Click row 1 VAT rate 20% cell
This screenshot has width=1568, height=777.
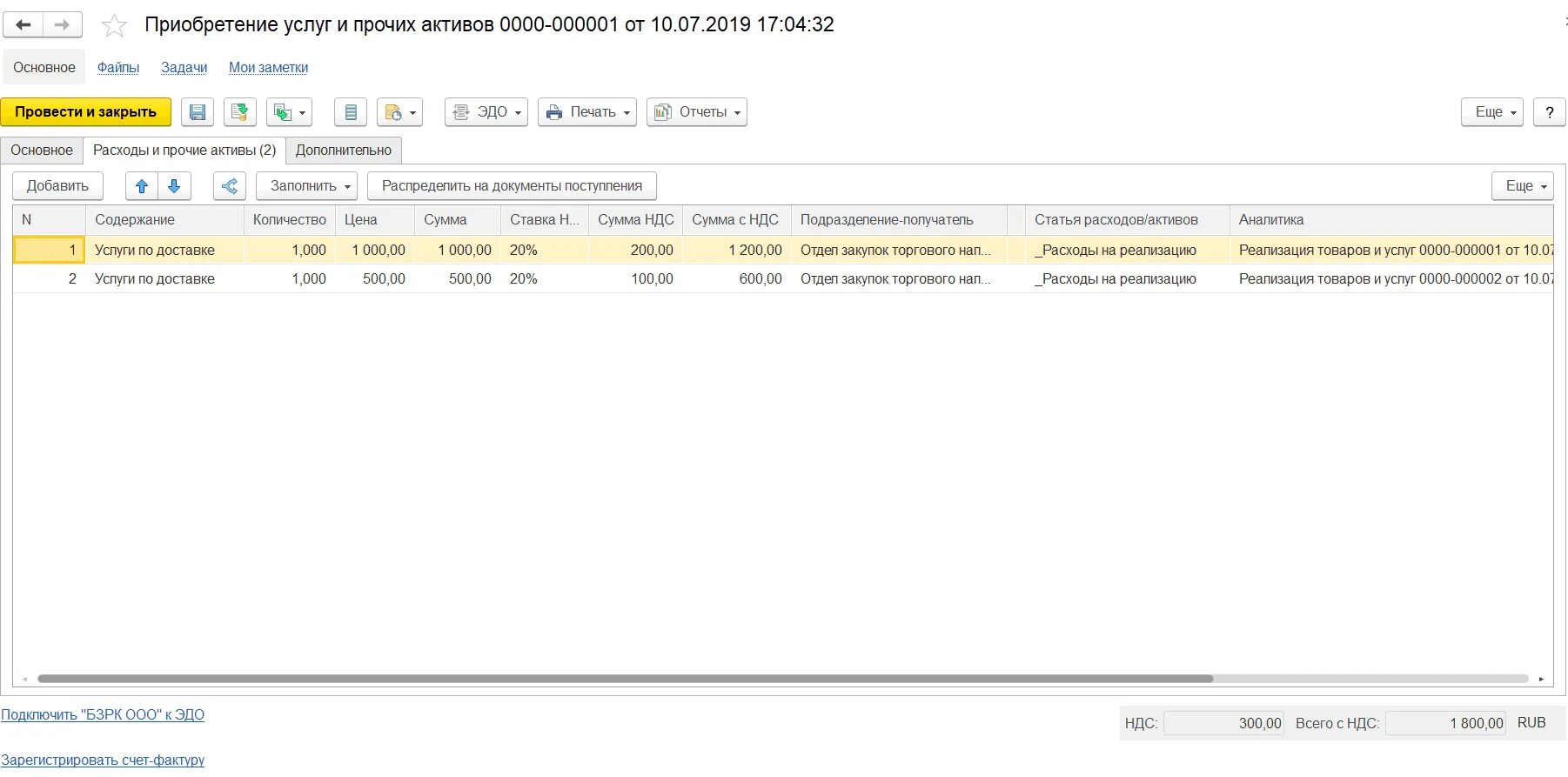(x=545, y=251)
